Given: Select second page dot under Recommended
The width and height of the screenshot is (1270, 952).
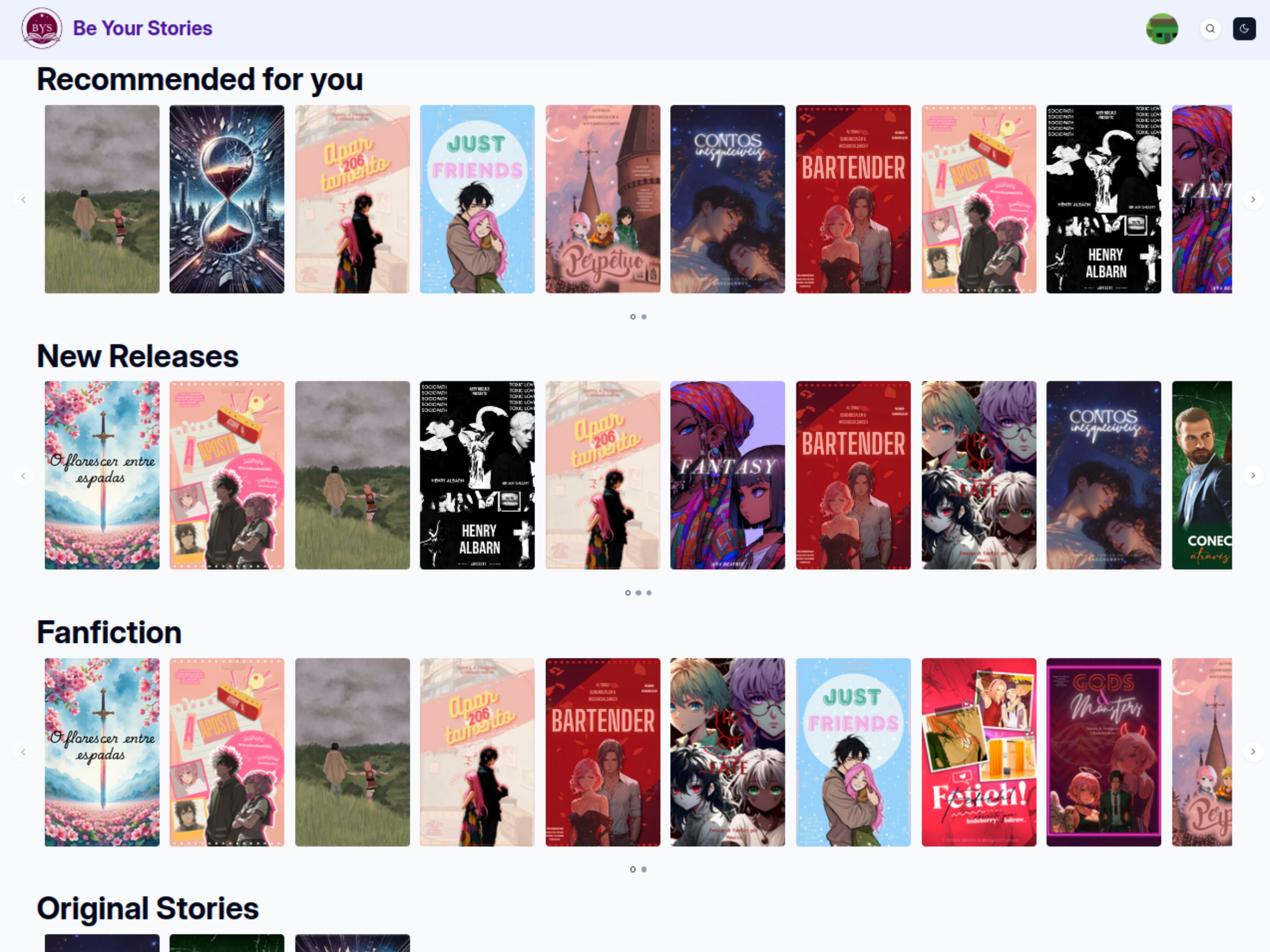Looking at the screenshot, I should tap(644, 317).
